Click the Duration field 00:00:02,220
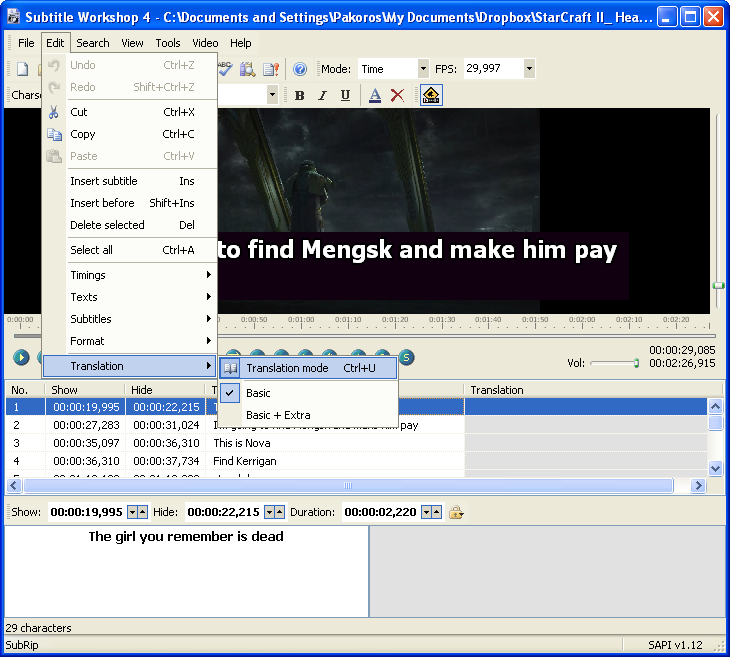Screen dimensions: 730x657 [x=380, y=512]
